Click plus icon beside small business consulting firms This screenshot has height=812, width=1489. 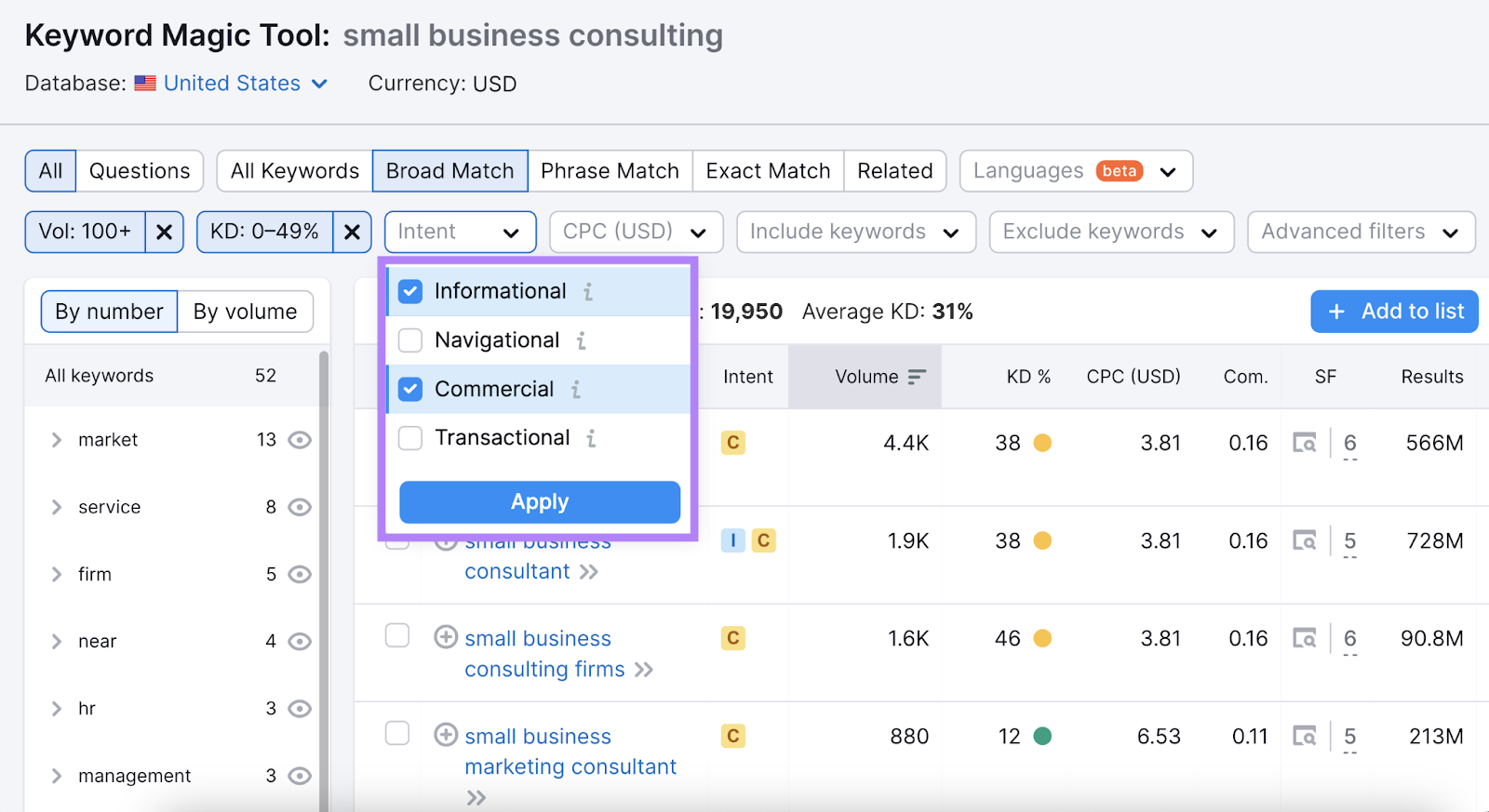point(446,637)
